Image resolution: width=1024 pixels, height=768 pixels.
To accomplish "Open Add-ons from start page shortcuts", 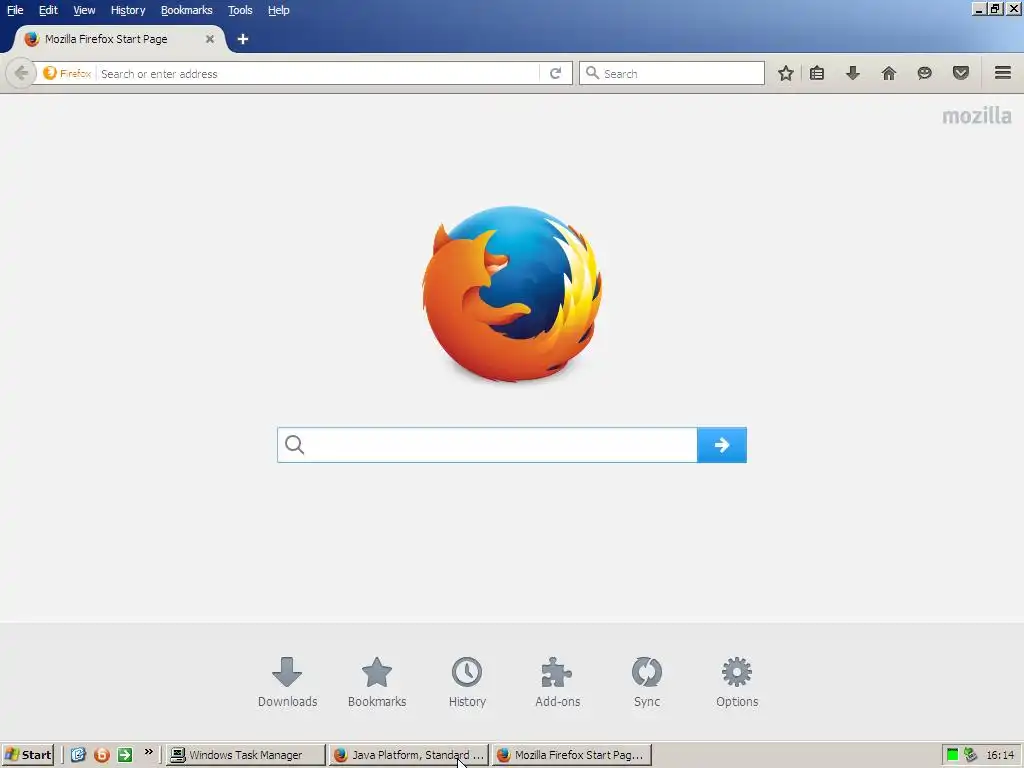I will tap(557, 682).
